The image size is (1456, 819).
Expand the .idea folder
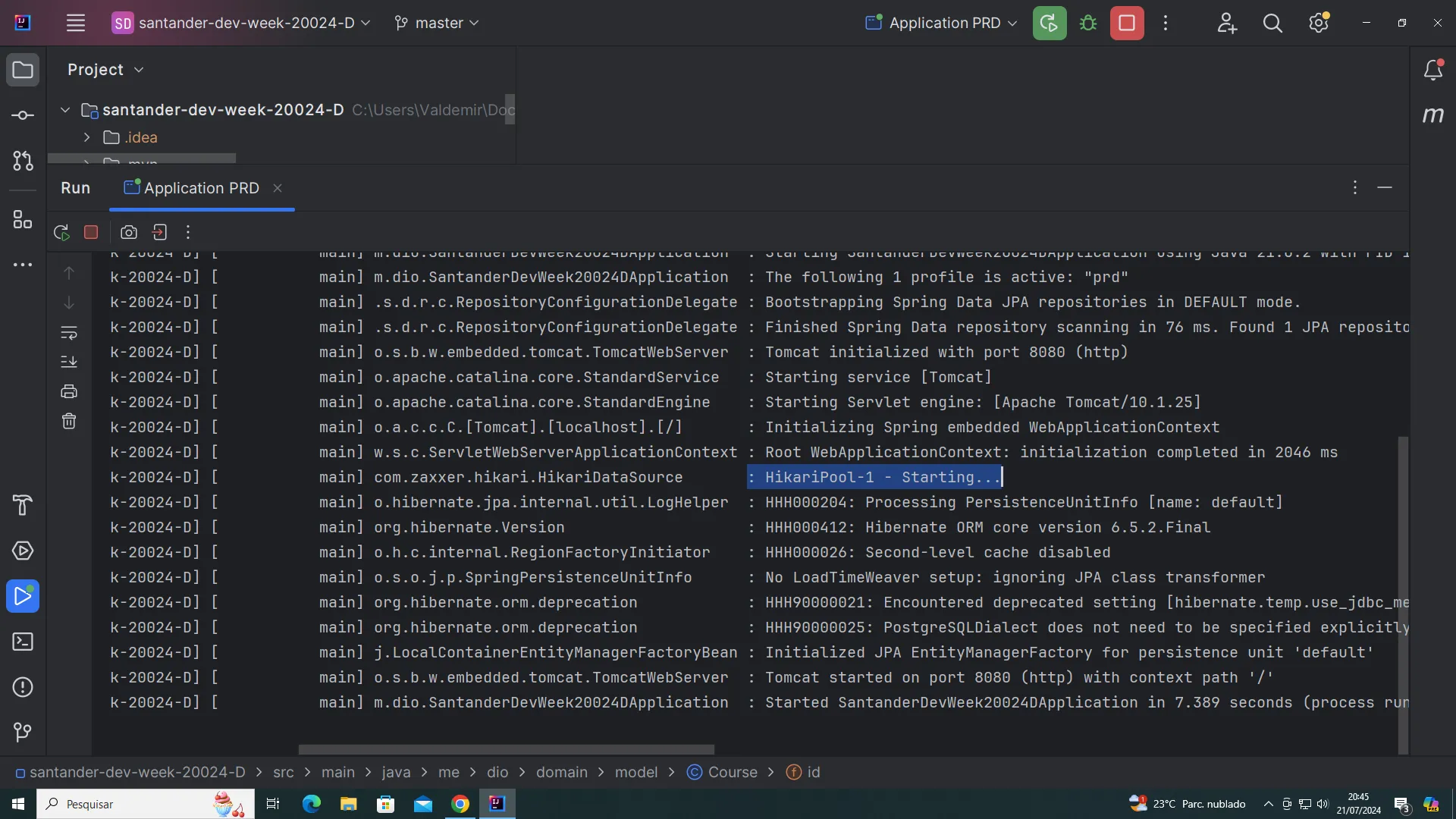tap(86, 137)
